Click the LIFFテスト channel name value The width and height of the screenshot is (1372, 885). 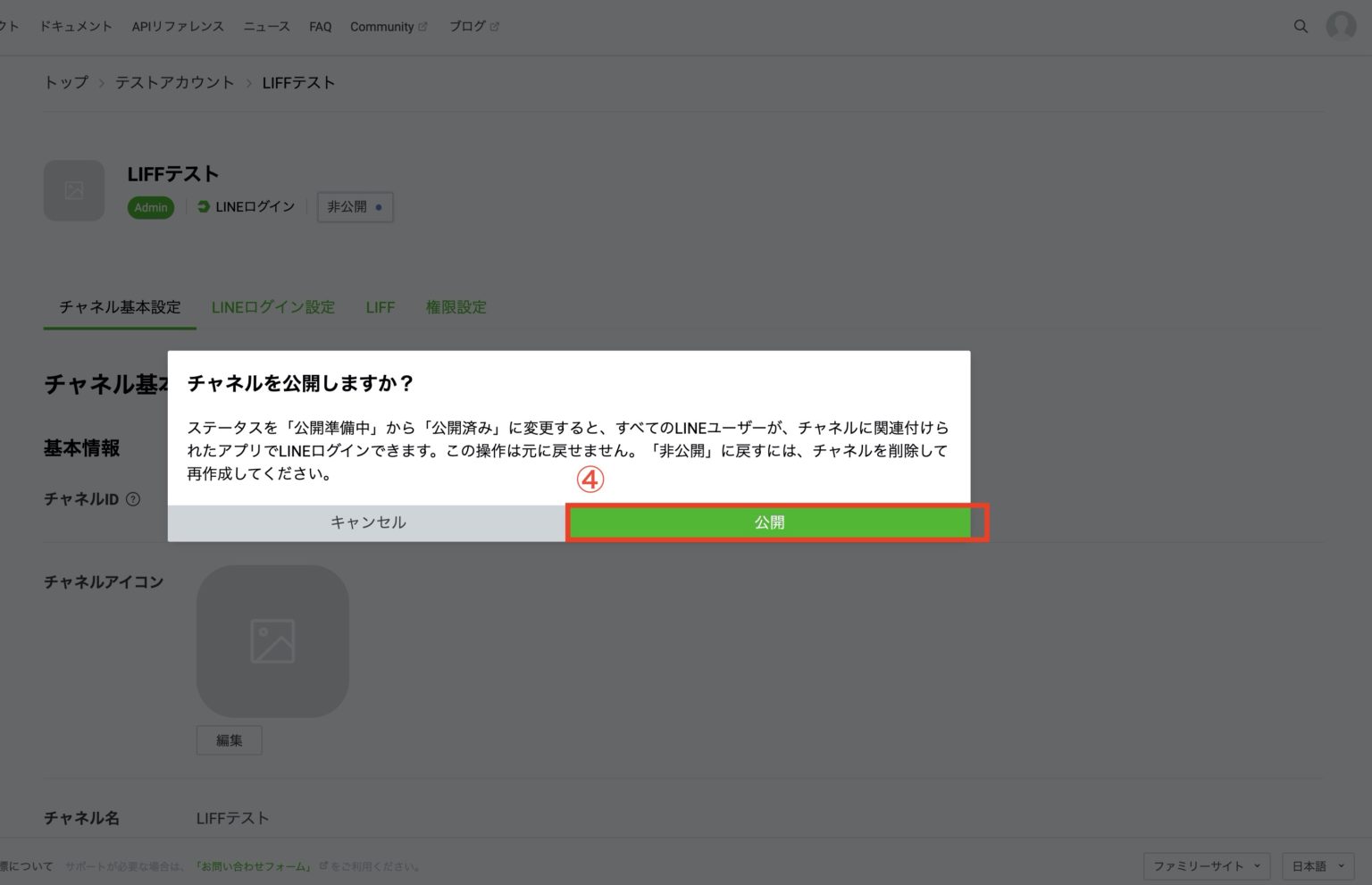232,818
